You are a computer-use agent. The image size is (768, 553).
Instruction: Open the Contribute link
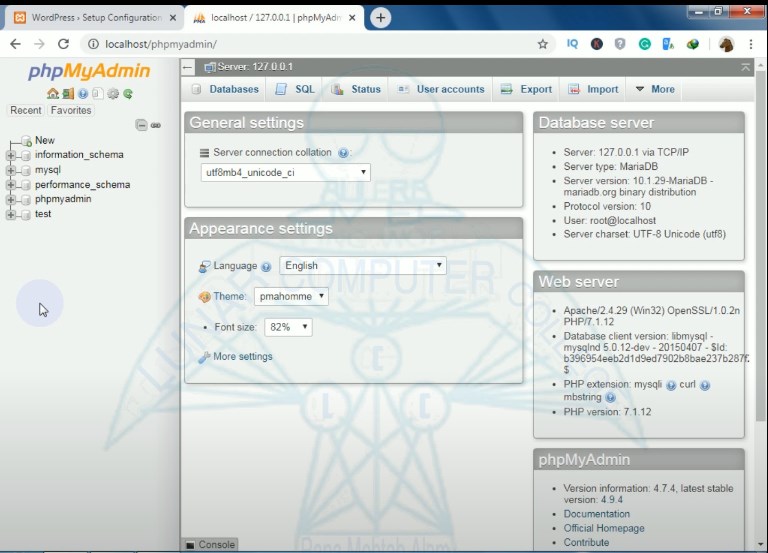[586, 542]
